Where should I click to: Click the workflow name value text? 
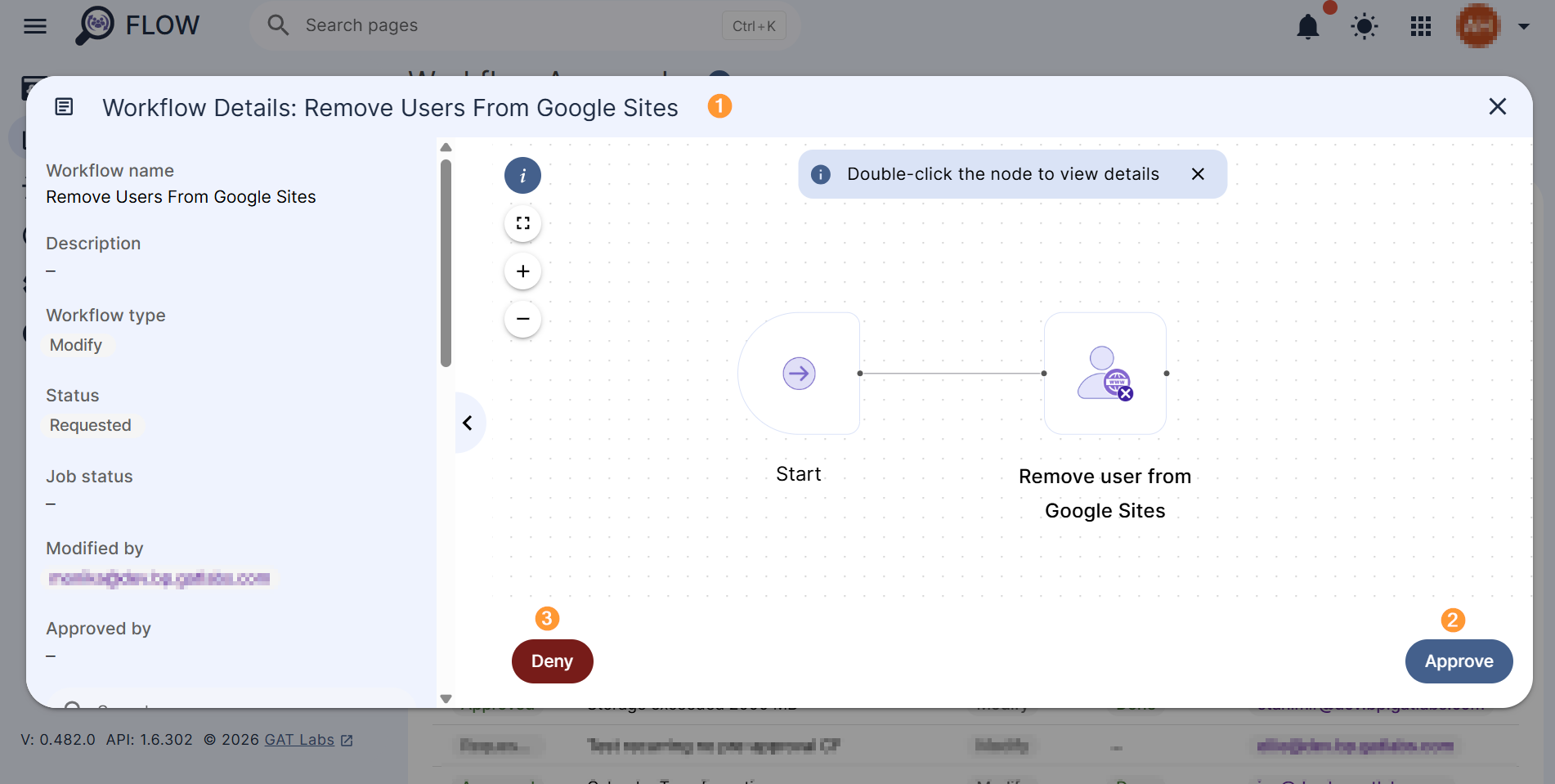coord(181,197)
